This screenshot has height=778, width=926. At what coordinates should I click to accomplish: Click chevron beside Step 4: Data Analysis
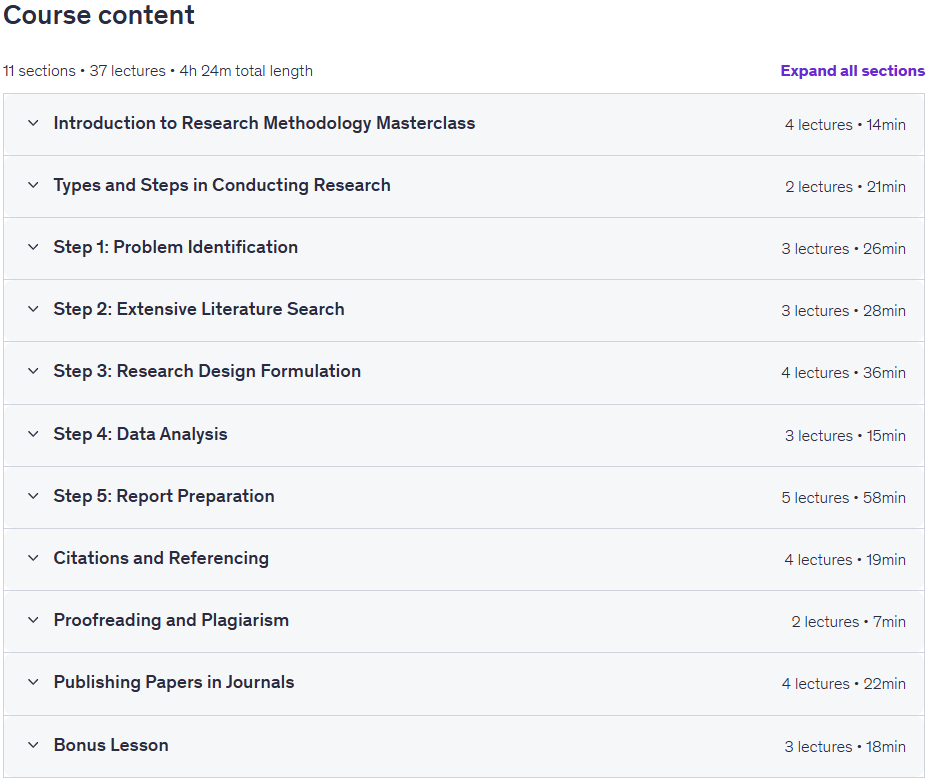tap(34, 434)
